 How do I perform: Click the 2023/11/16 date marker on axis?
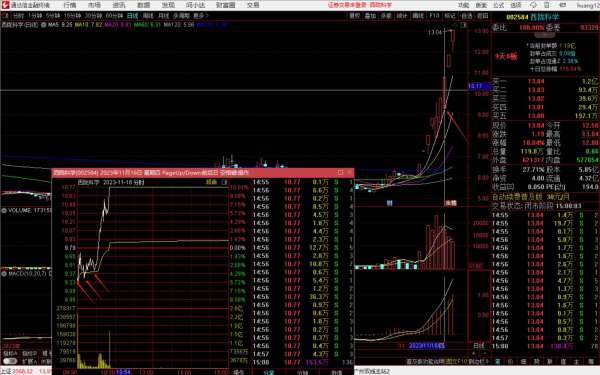(x=427, y=346)
